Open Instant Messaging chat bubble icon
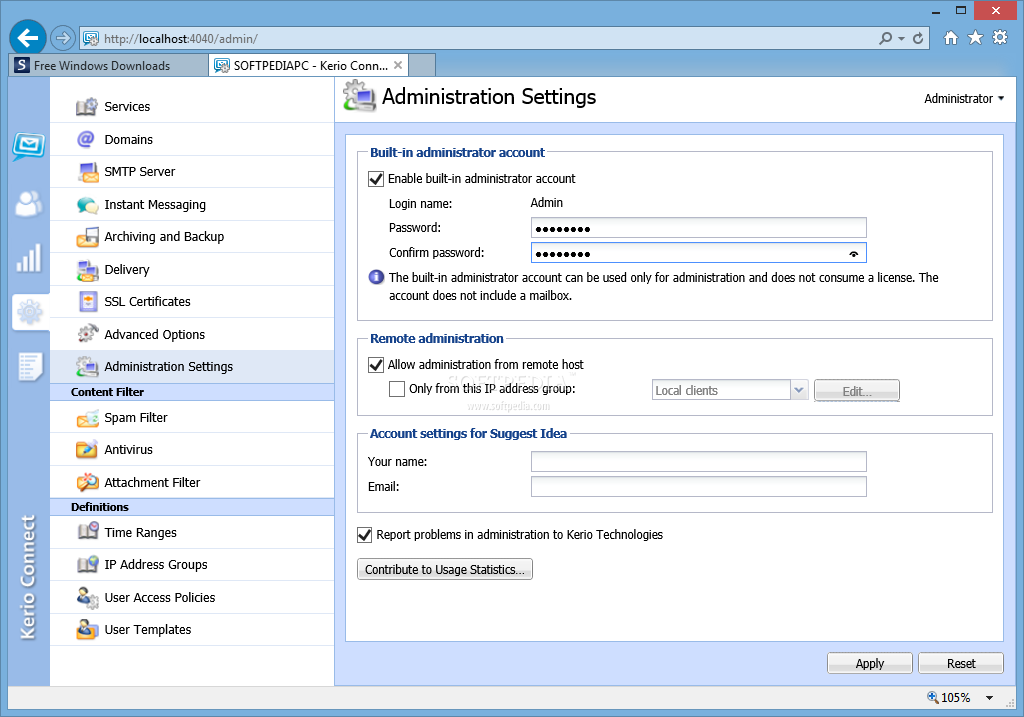 88,205
